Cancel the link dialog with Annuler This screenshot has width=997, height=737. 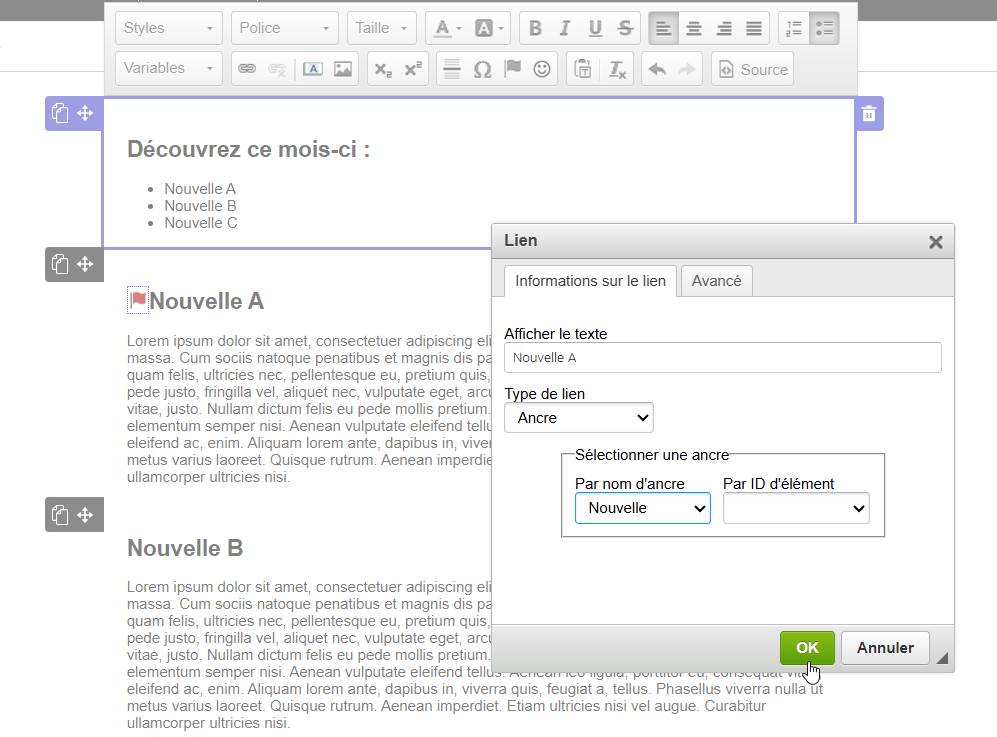click(884, 648)
